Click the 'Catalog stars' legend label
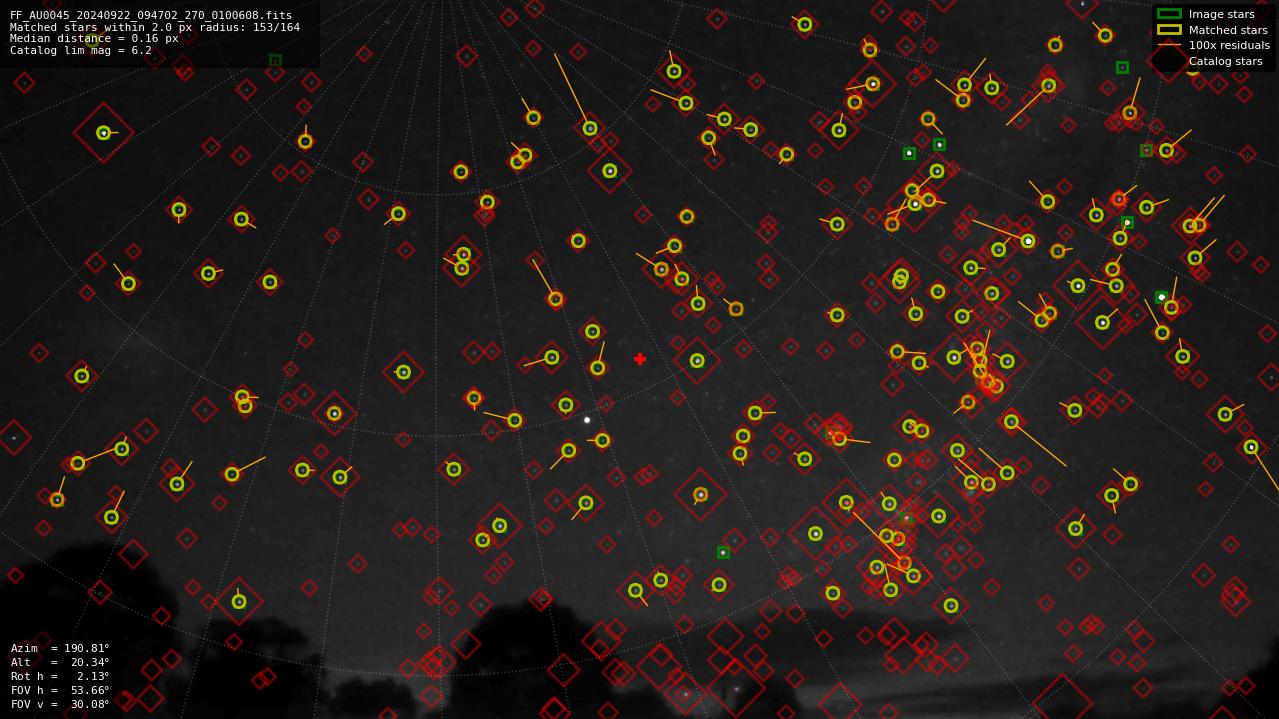Image resolution: width=1279 pixels, height=719 pixels. (x=1227, y=61)
